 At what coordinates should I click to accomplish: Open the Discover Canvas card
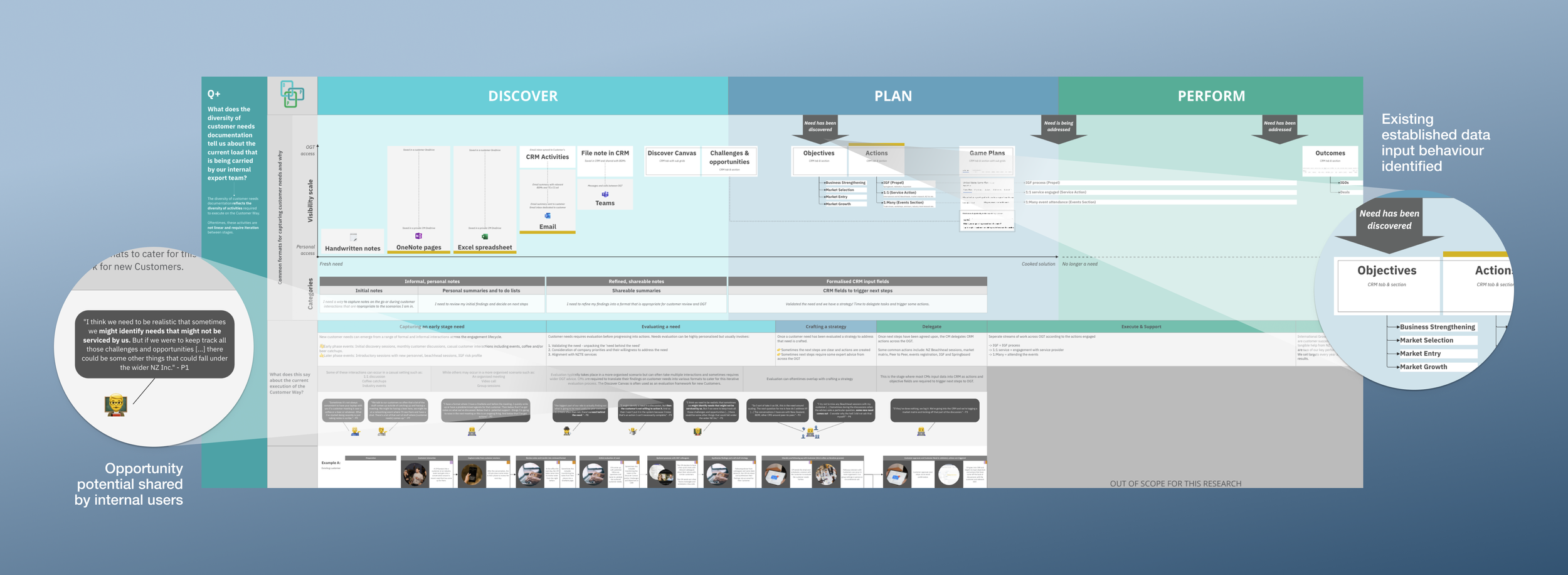(672, 161)
